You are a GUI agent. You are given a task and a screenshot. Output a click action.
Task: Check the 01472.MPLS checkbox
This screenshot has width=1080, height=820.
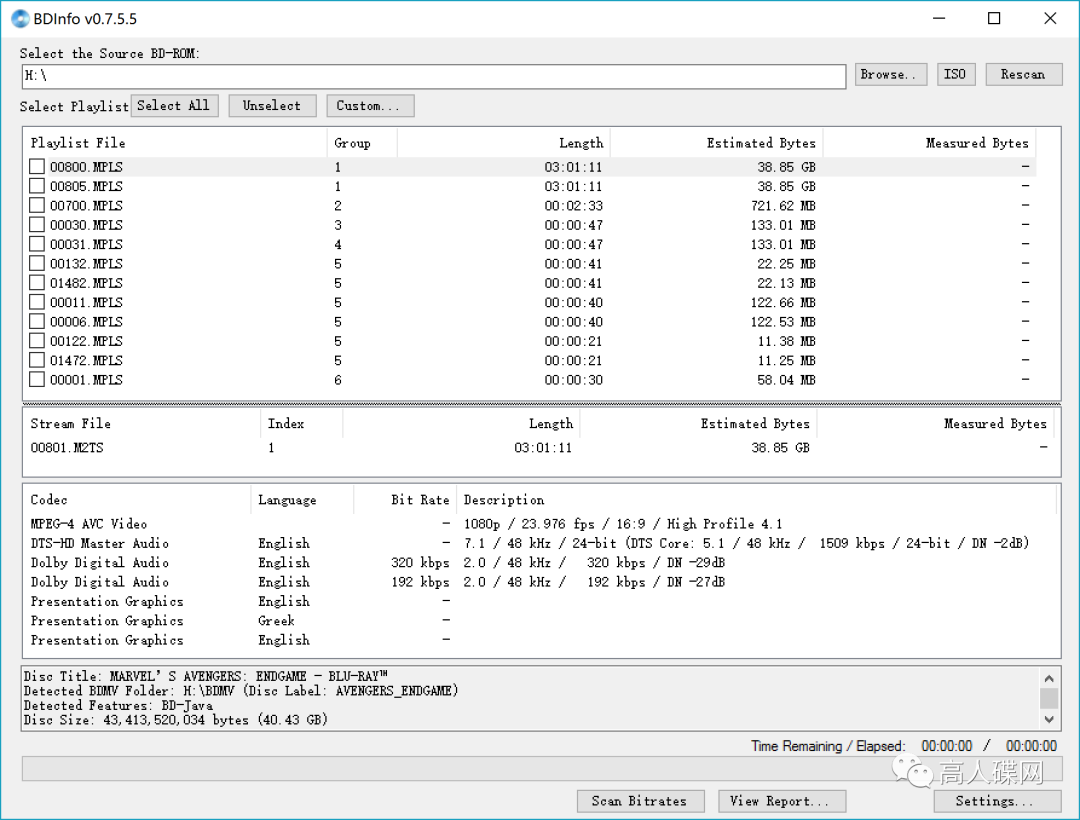pyautogui.click(x=37, y=359)
